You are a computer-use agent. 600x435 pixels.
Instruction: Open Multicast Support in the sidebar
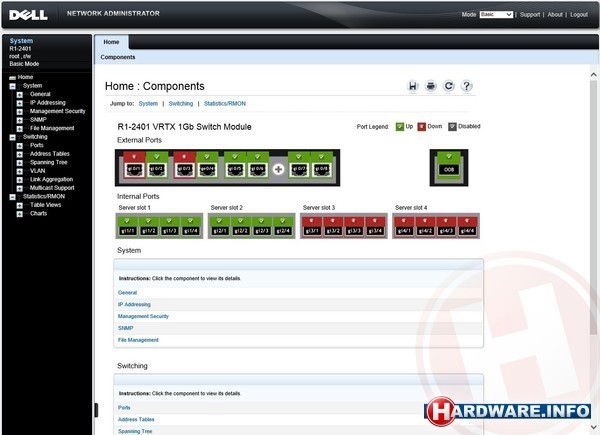point(52,188)
